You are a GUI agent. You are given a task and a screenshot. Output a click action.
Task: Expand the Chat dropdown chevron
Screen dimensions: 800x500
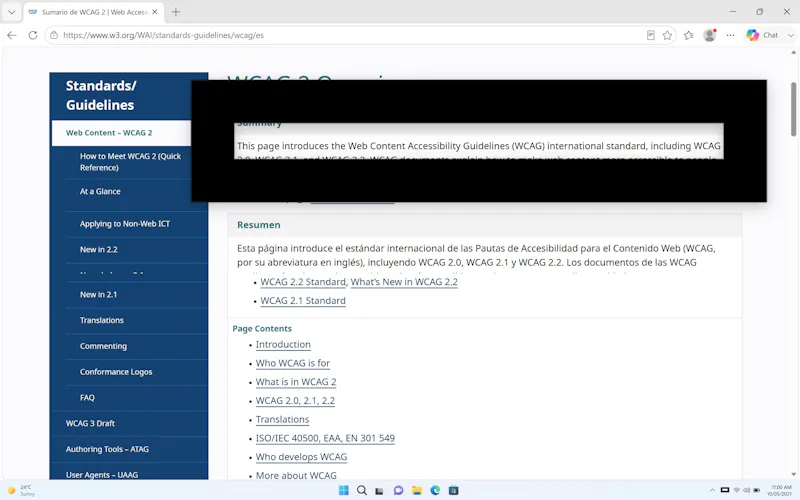click(x=790, y=35)
